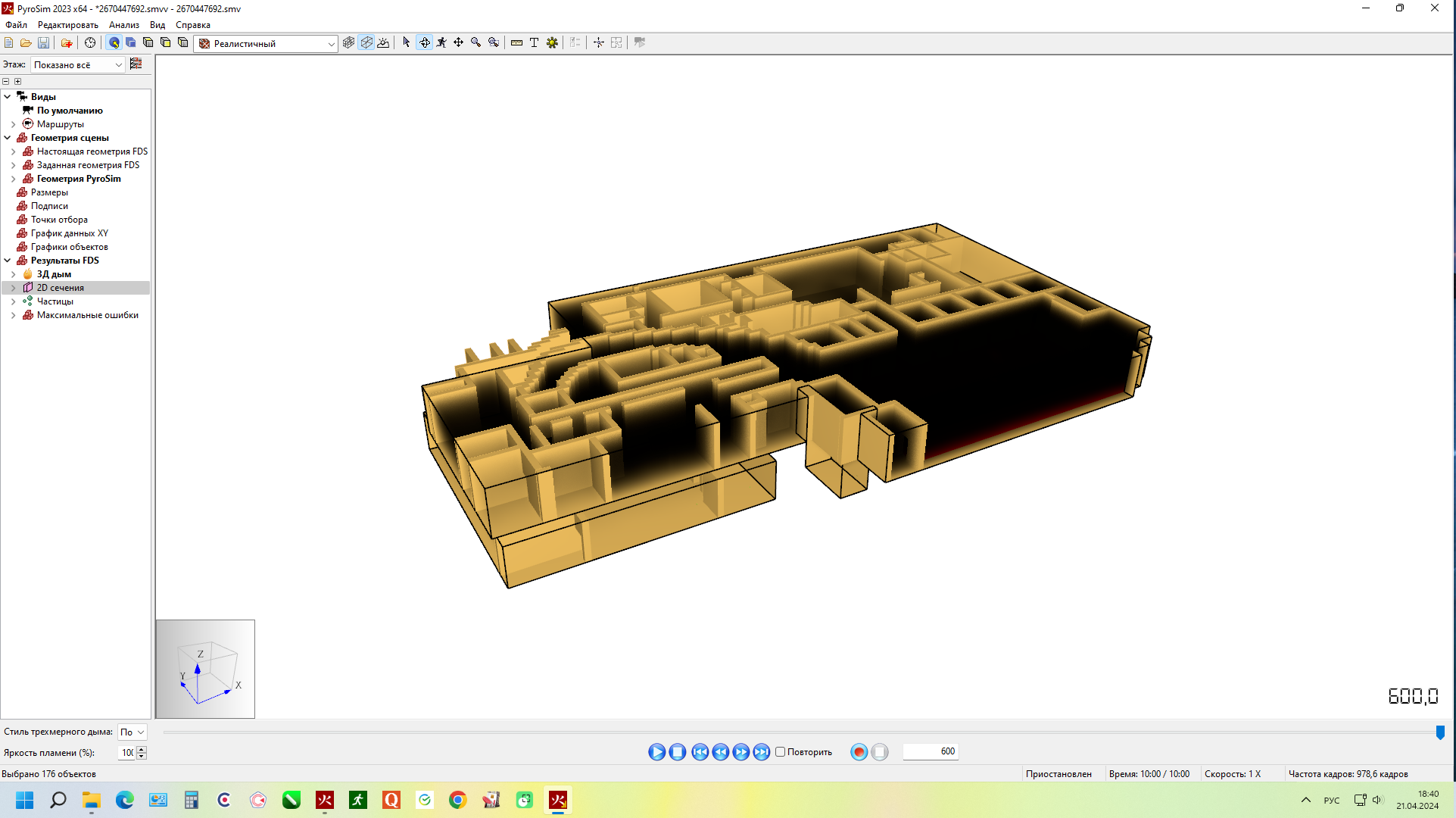
Task: Click the zoom-to-selection magnifier icon
Action: 494,43
